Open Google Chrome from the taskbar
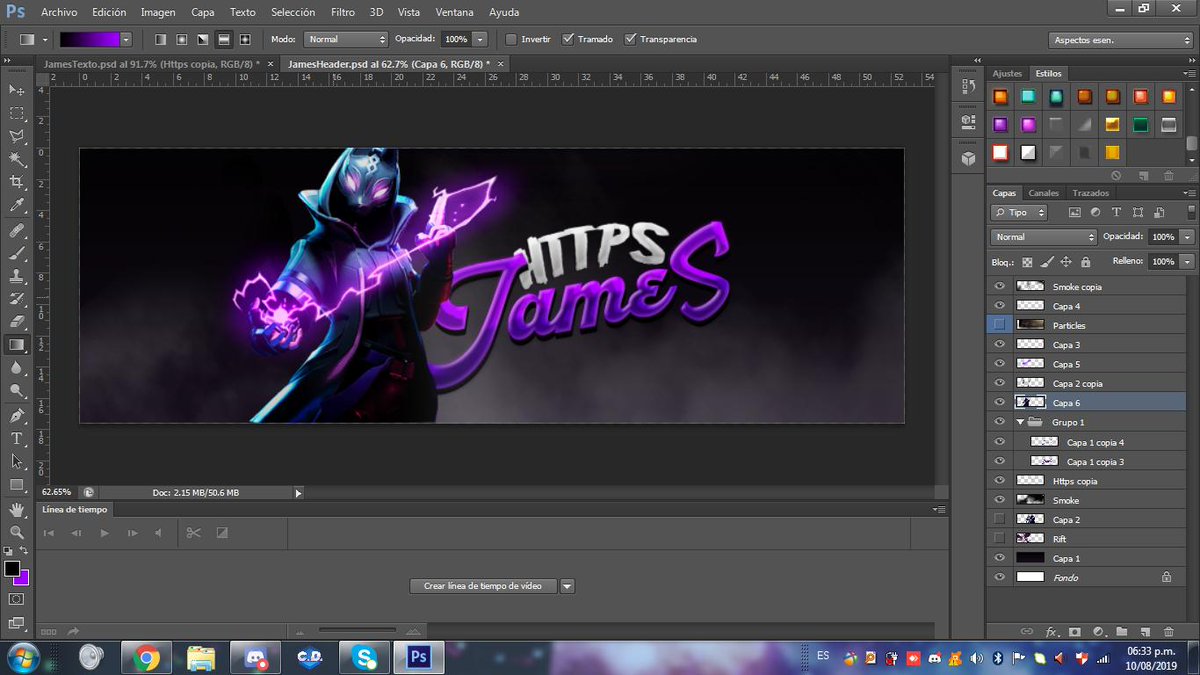The height and width of the screenshot is (675, 1200). [146, 658]
